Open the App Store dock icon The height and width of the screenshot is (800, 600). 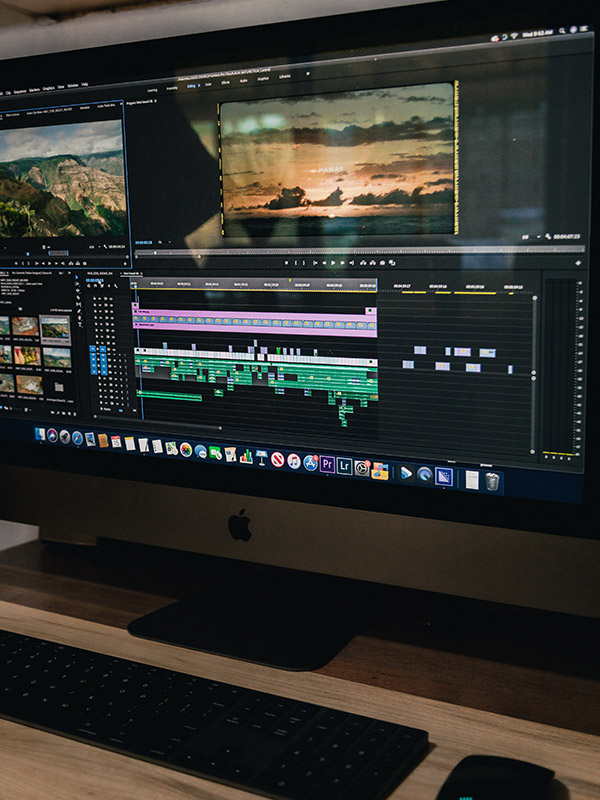click(310, 462)
